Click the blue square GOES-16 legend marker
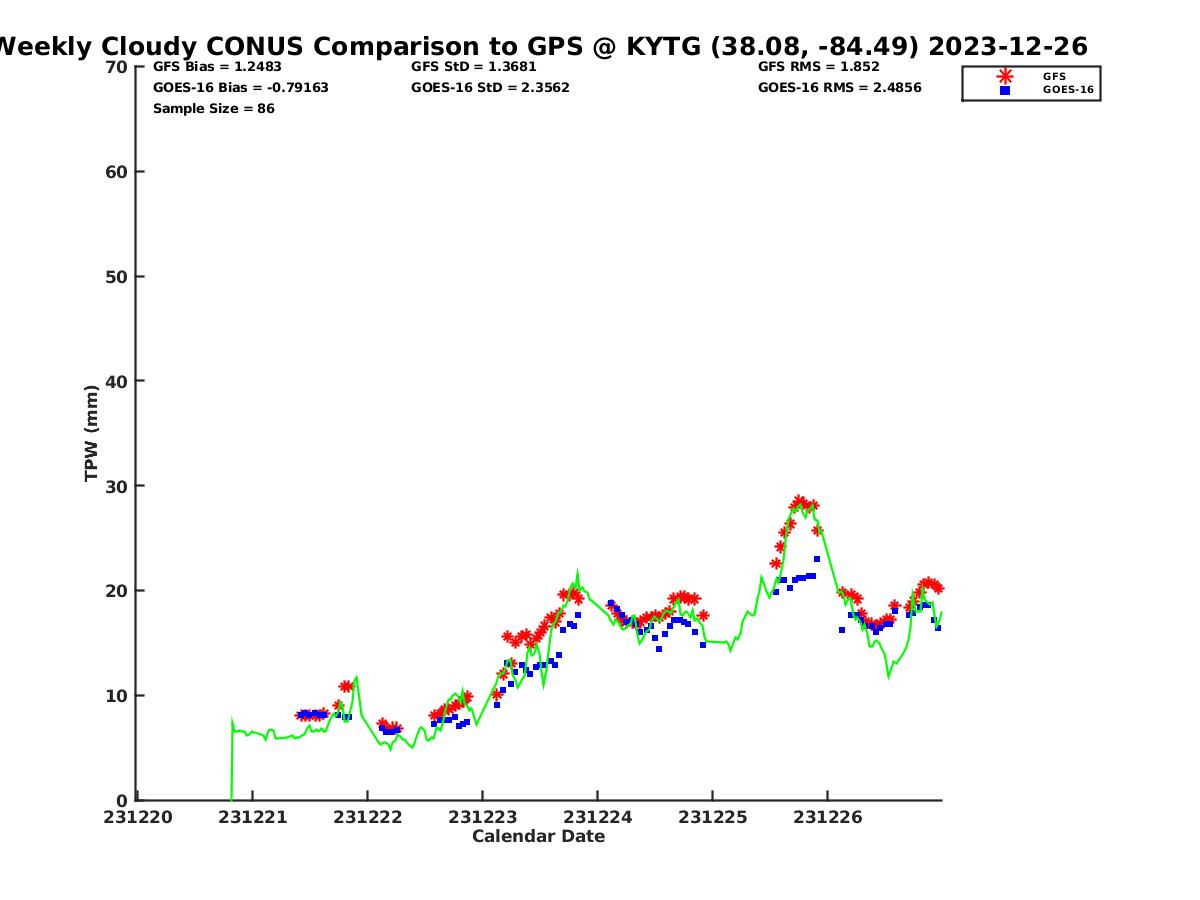The height and width of the screenshot is (900, 1200). (1004, 90)
